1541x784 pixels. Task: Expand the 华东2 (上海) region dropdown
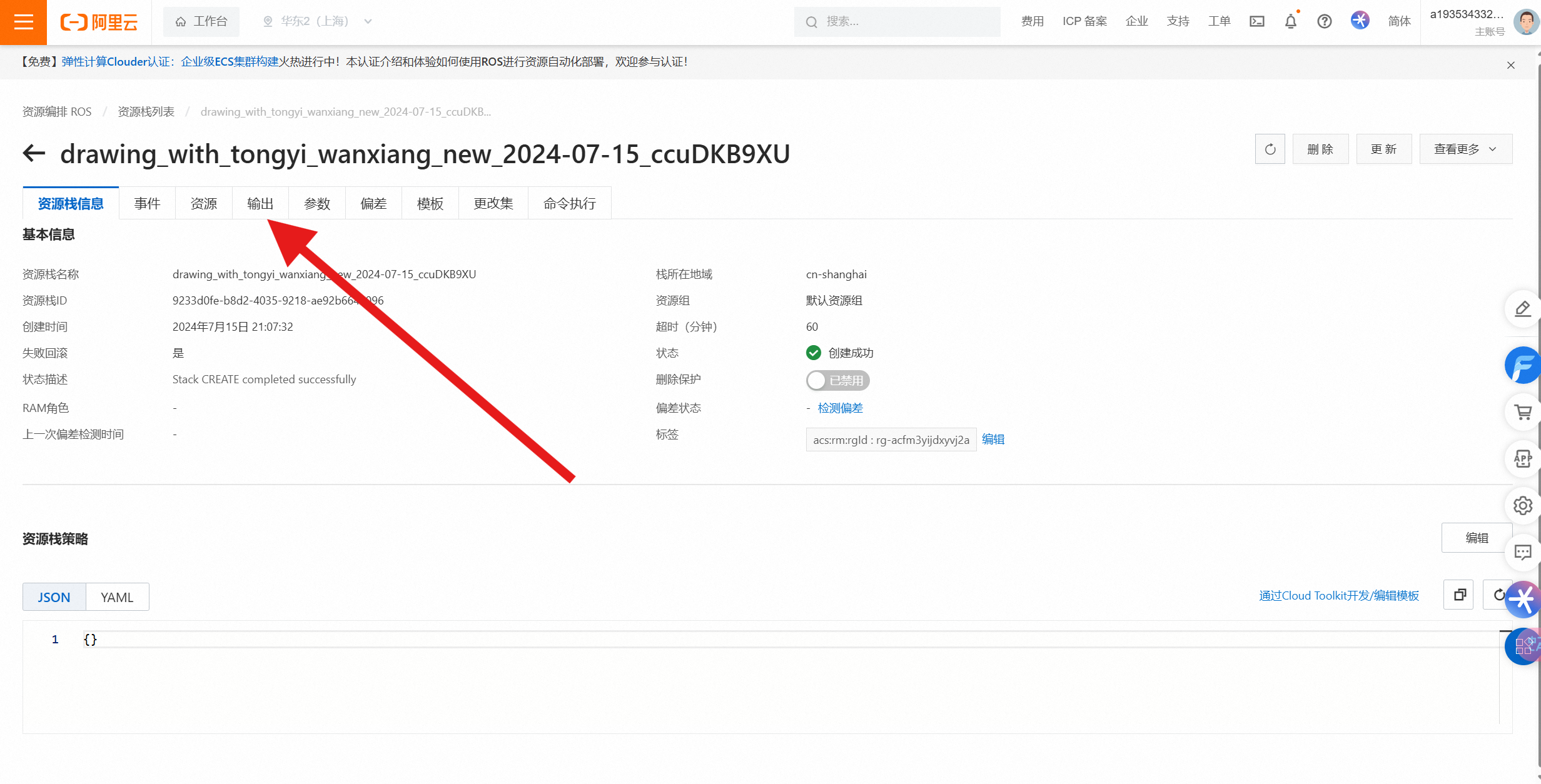tap(317, 22)
